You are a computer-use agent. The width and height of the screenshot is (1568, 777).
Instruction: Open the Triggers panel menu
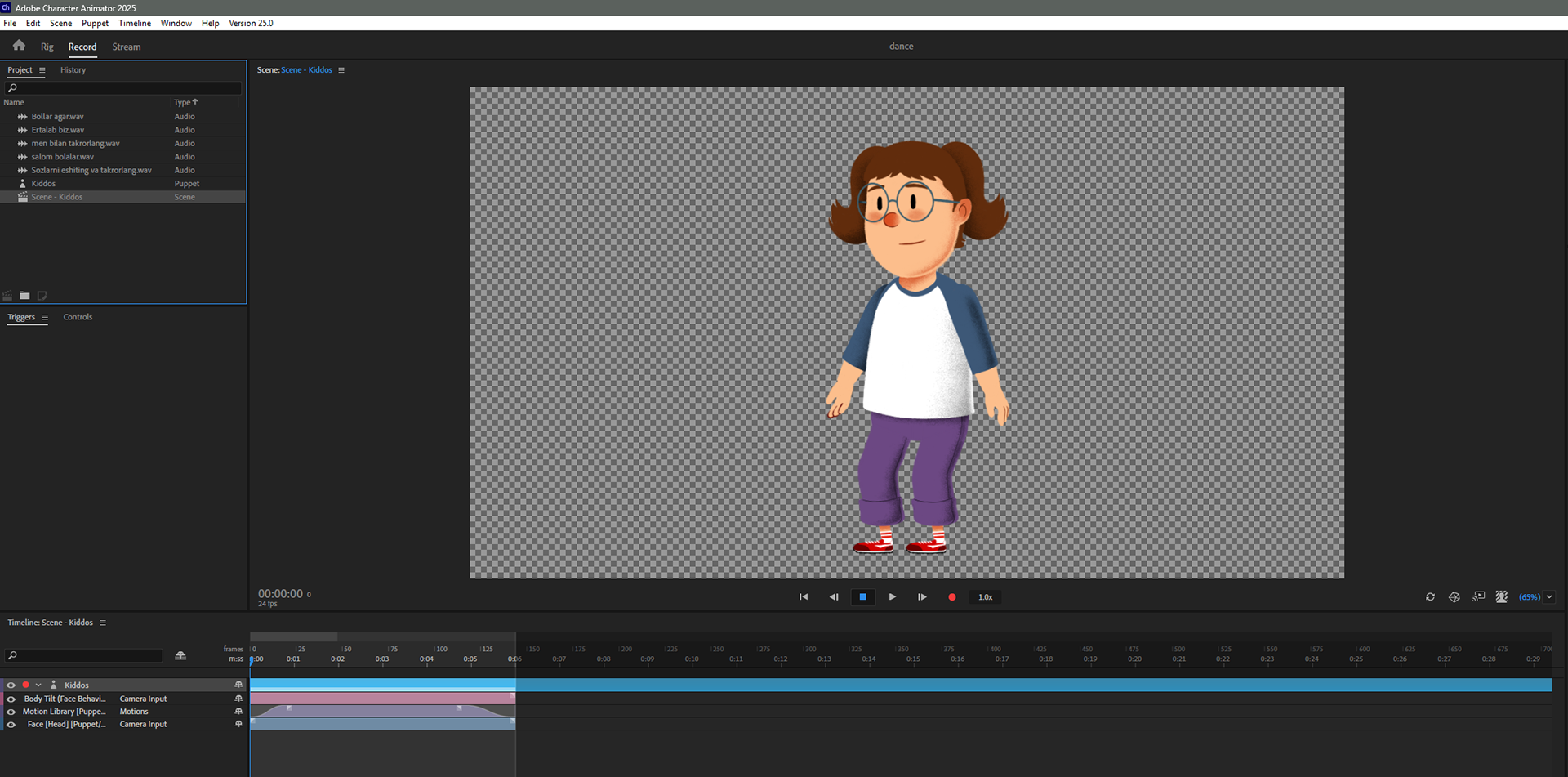(45, 317)
